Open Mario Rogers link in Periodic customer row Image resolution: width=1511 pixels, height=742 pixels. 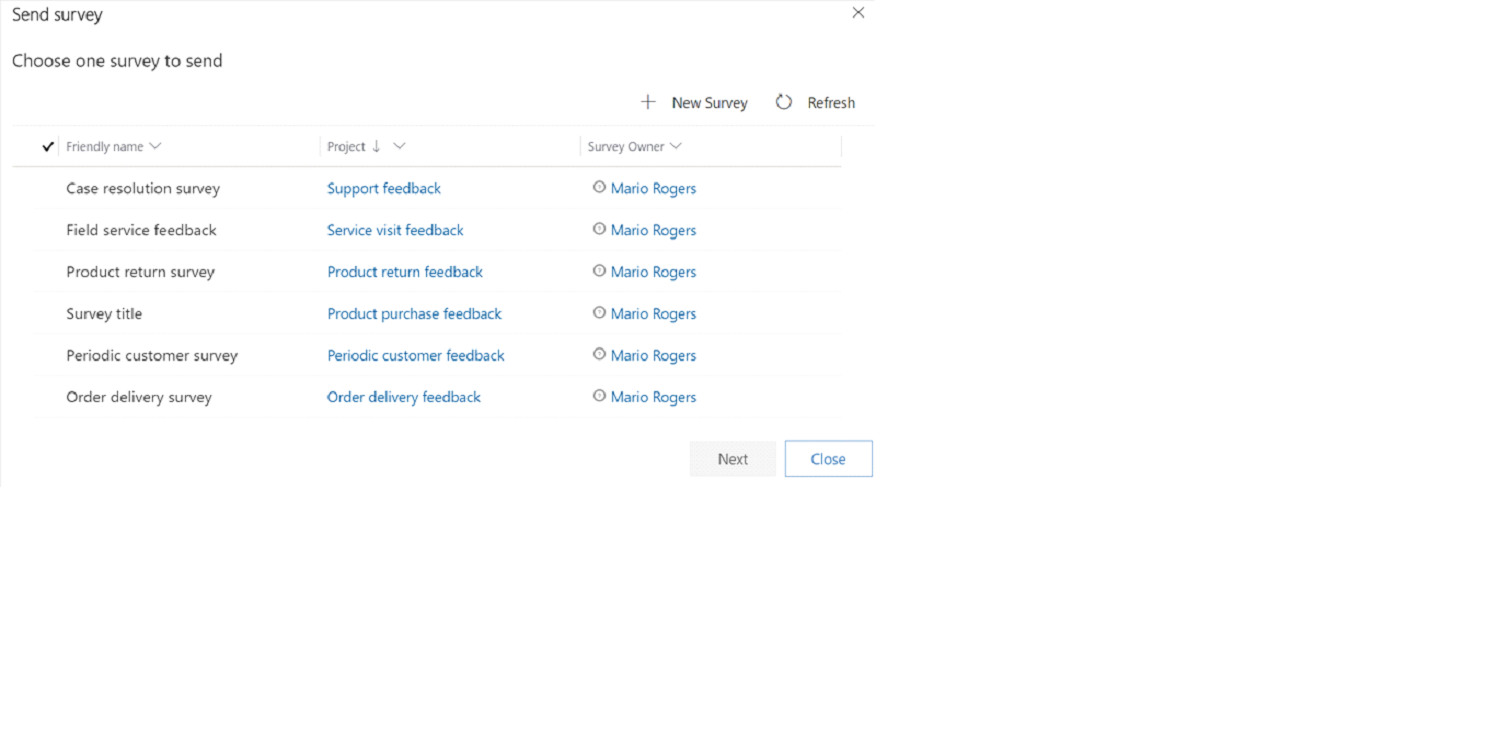pyautogui.click(x=653, y=355)
